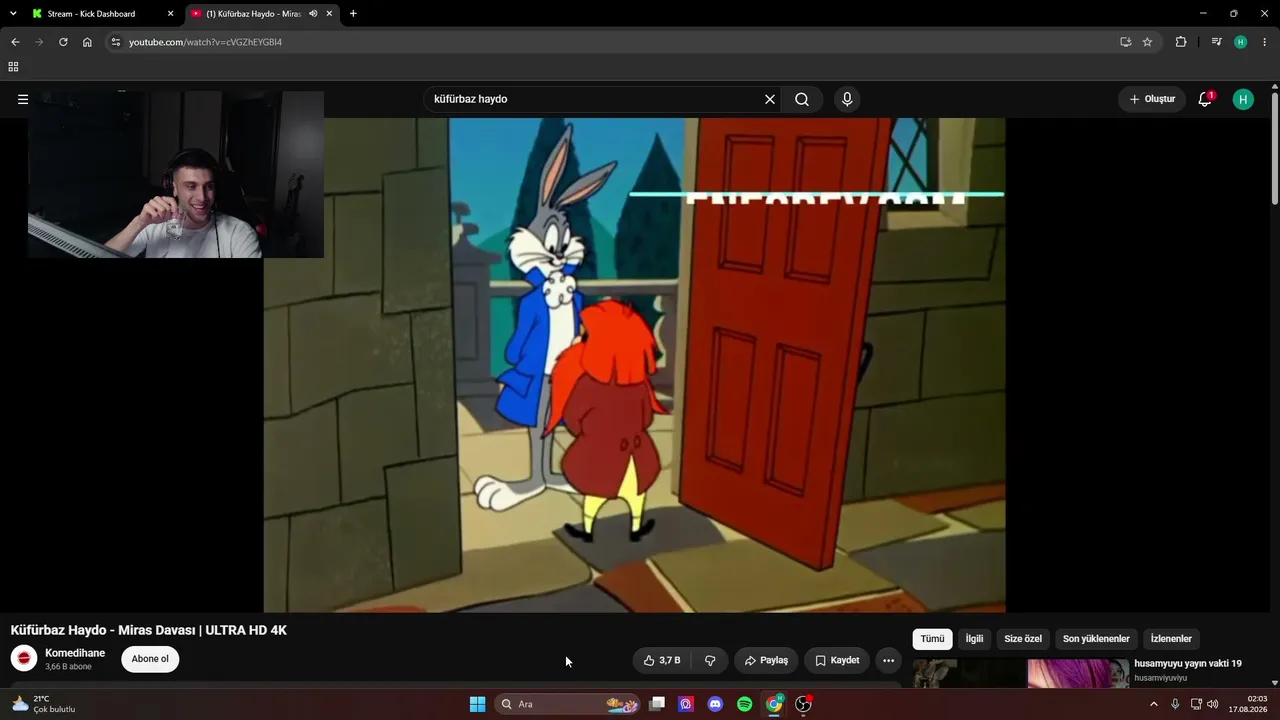This screenshot has height=720, width=1280.
Task: Click the '3,66 B abone' subscriber count
Action: pyautogui.click(x=68, y=667)
